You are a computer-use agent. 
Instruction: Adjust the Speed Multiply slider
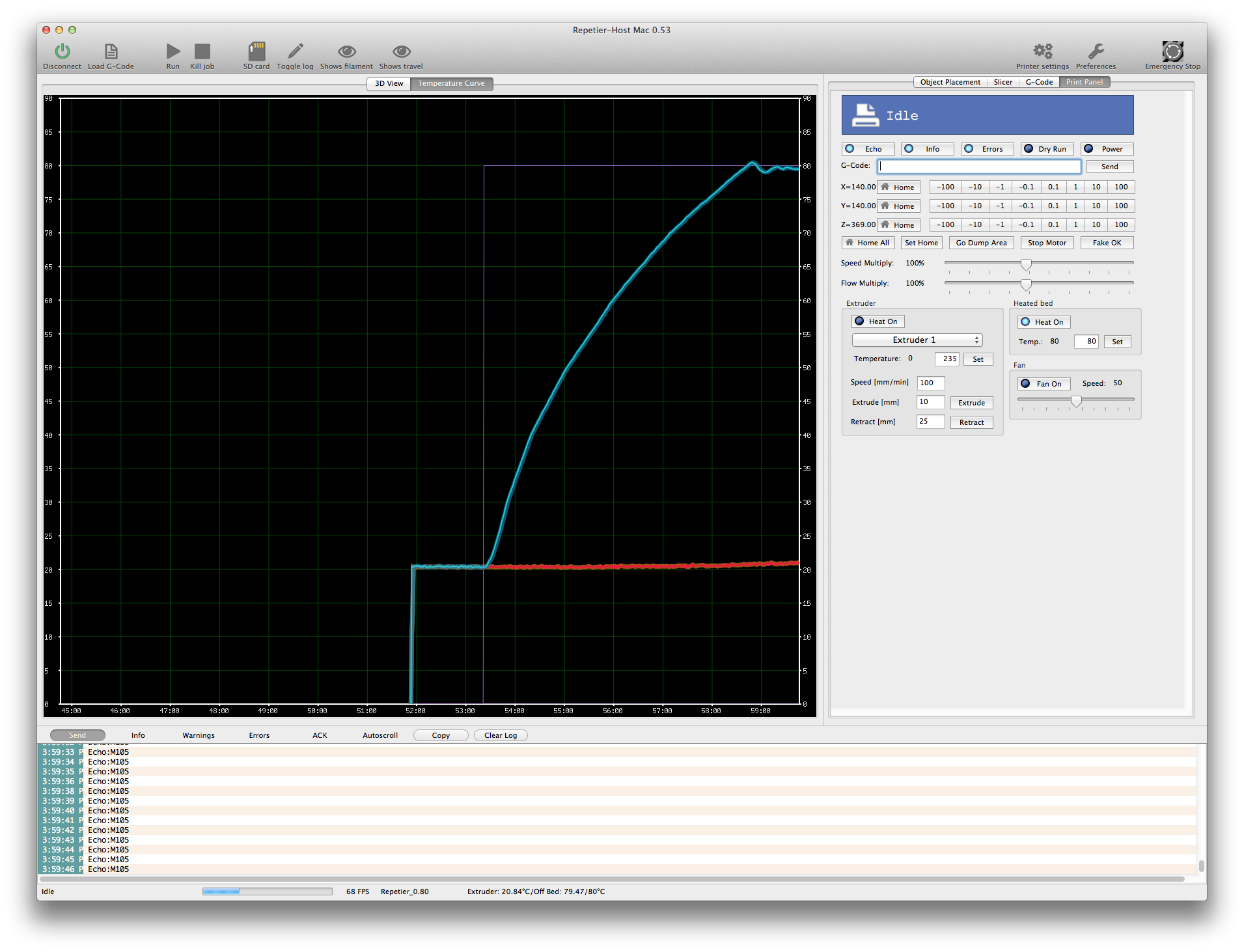(x=1026, y=264)
